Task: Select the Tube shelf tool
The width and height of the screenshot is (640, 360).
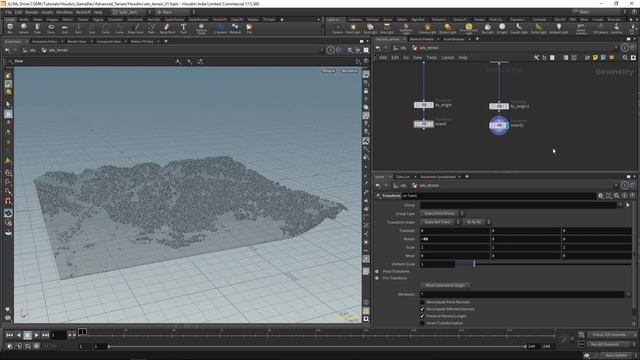Action: click(x=37, y=28)
